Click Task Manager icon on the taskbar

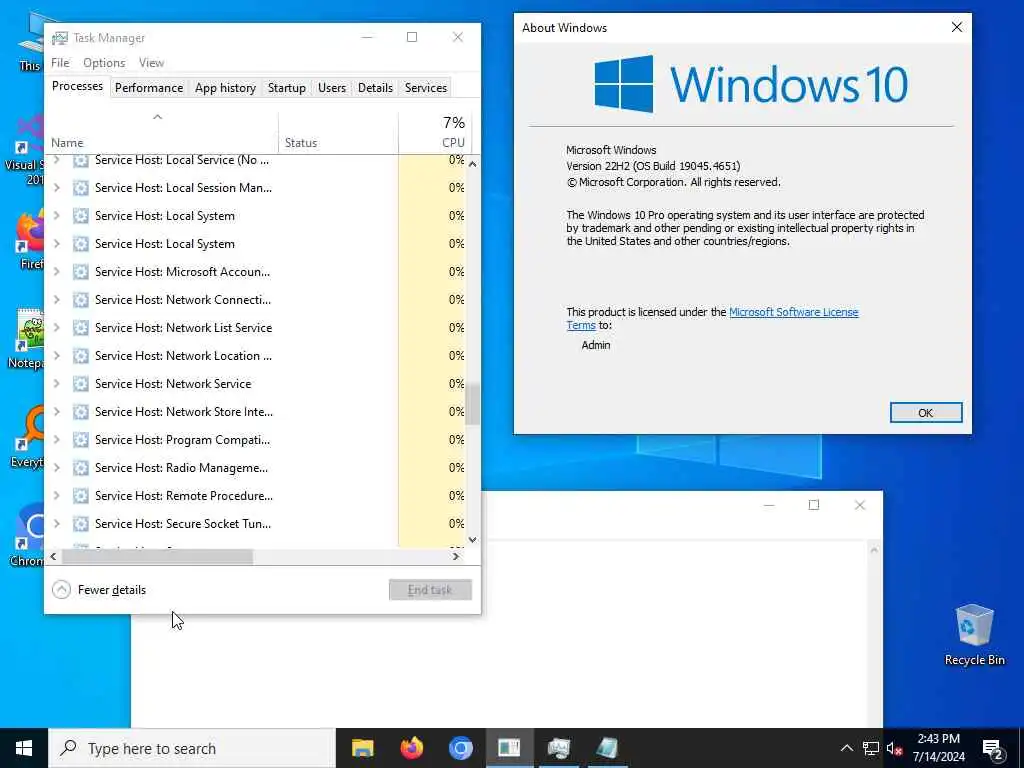click(558, 748)
